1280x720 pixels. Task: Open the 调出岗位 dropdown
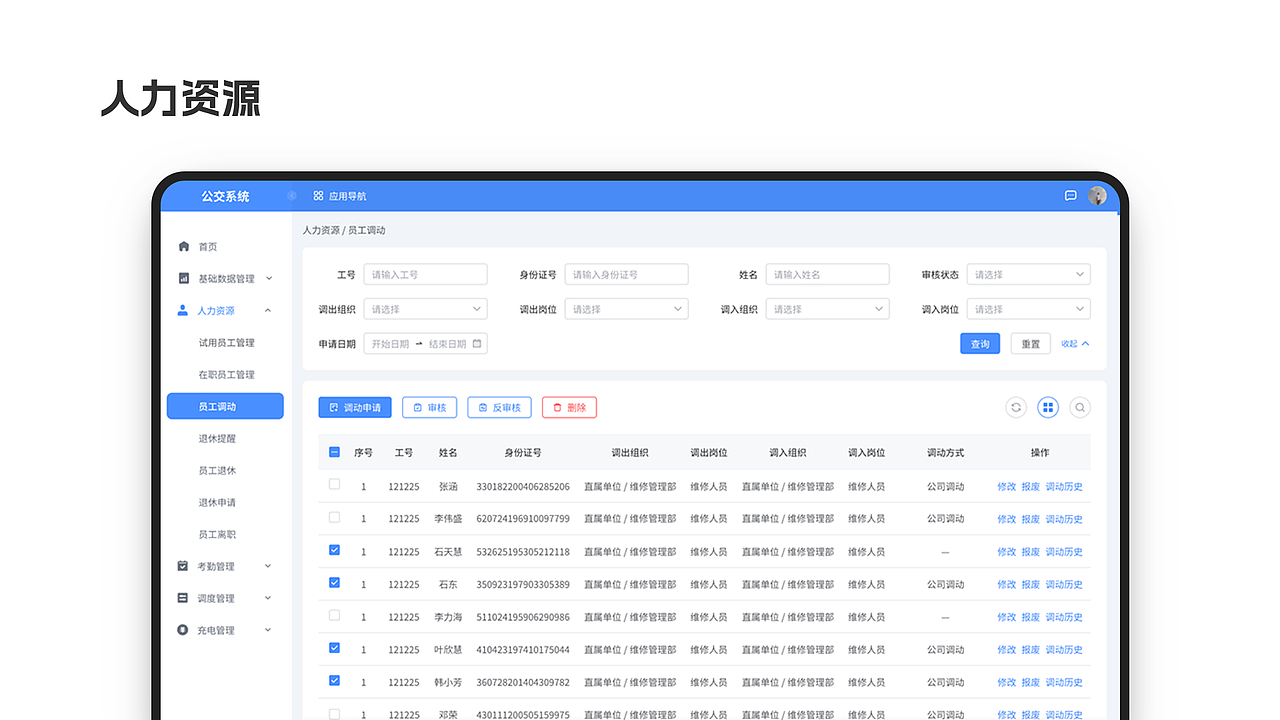(x=626, y=309)
